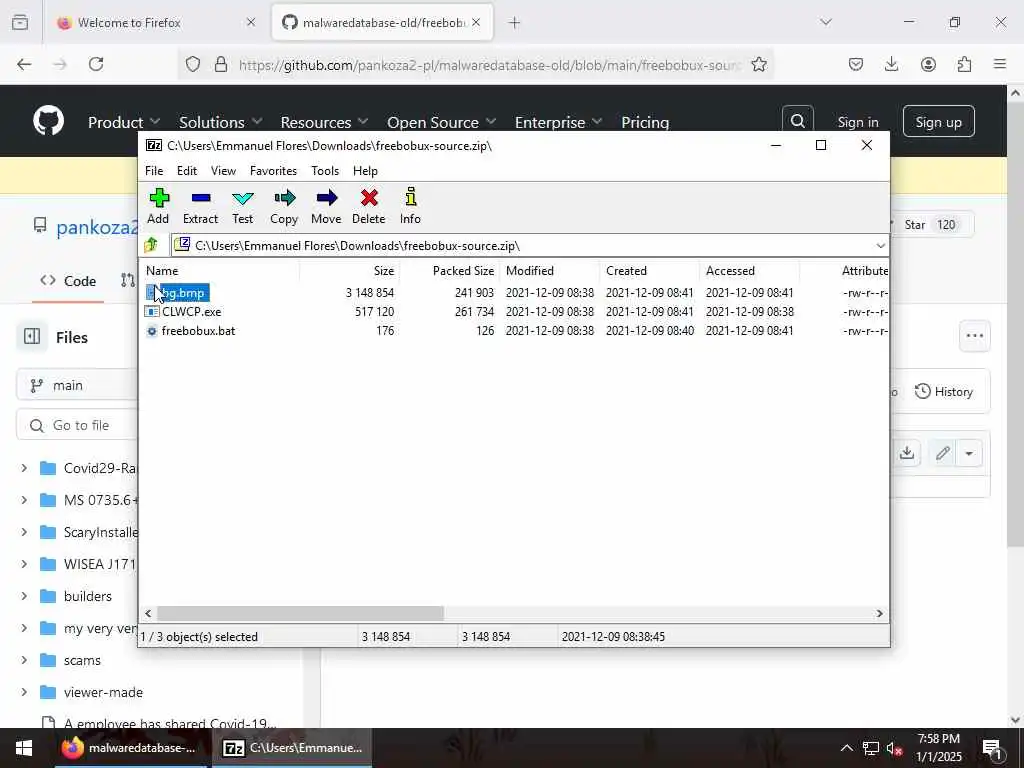
Task: Sort by Created column header
Action: 626,270
